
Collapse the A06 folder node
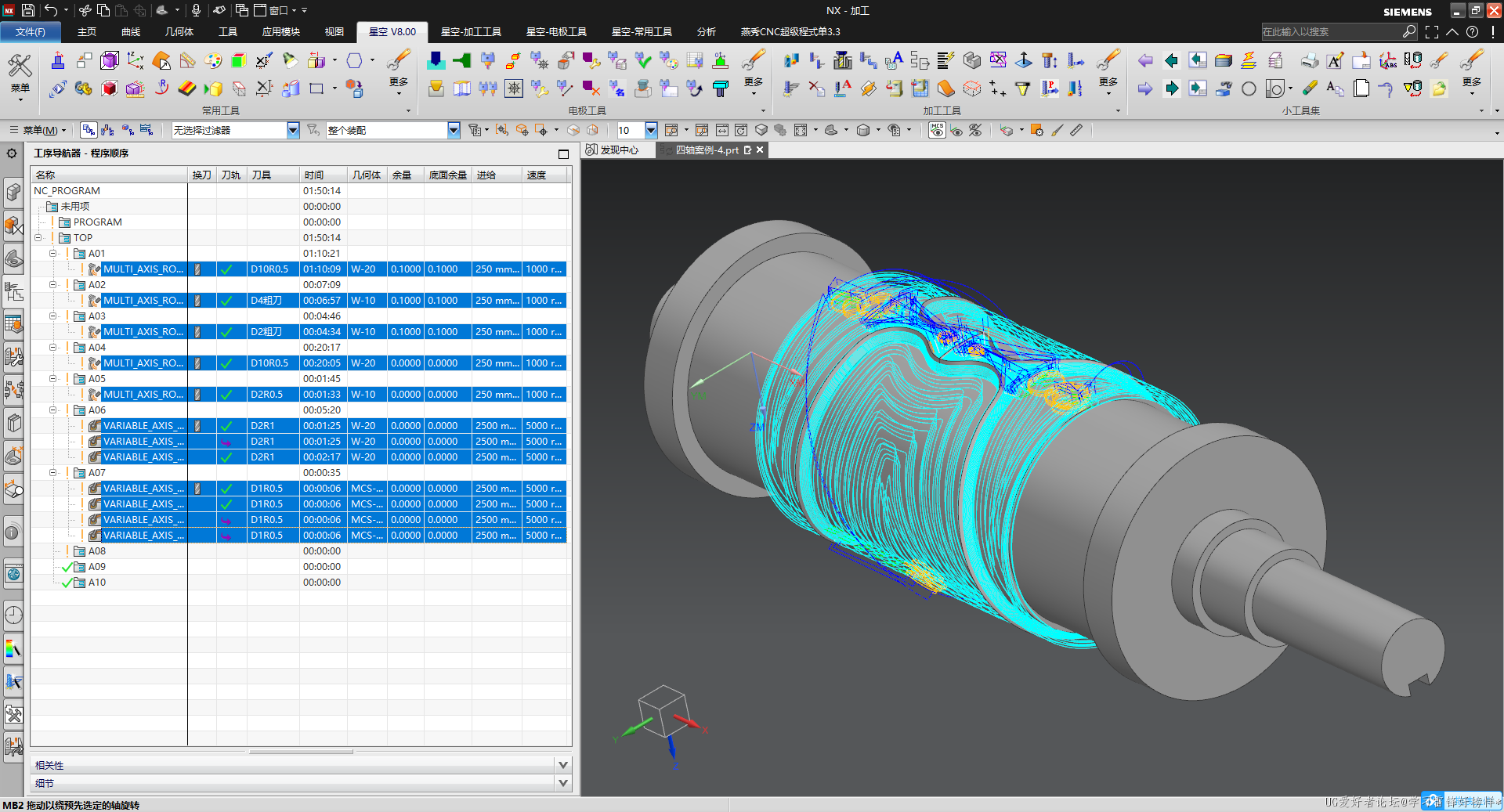pyautogui.click(x=52, y=410)
